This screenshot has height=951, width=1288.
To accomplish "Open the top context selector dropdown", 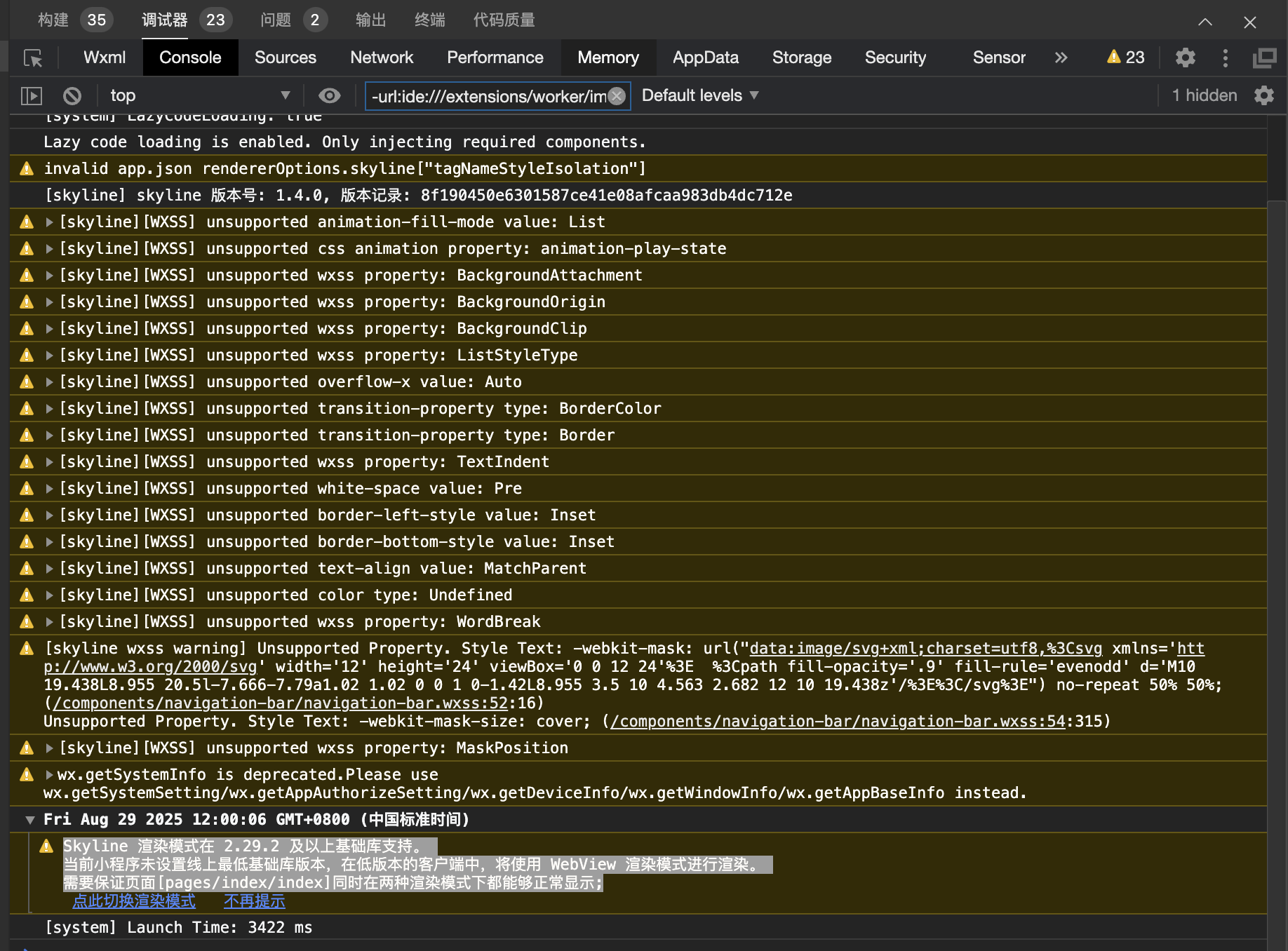I will coord(200,95).
